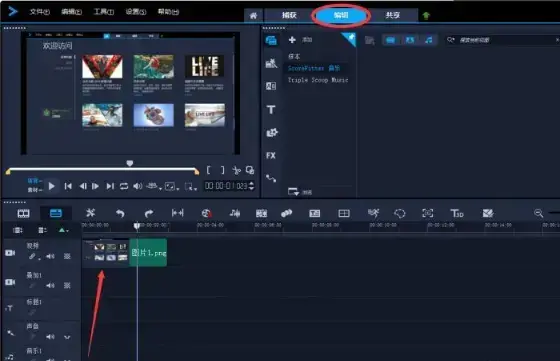Jump to the end of the project
The width and height of the screenshot is (560, 361).
click(x=110, y=186)
